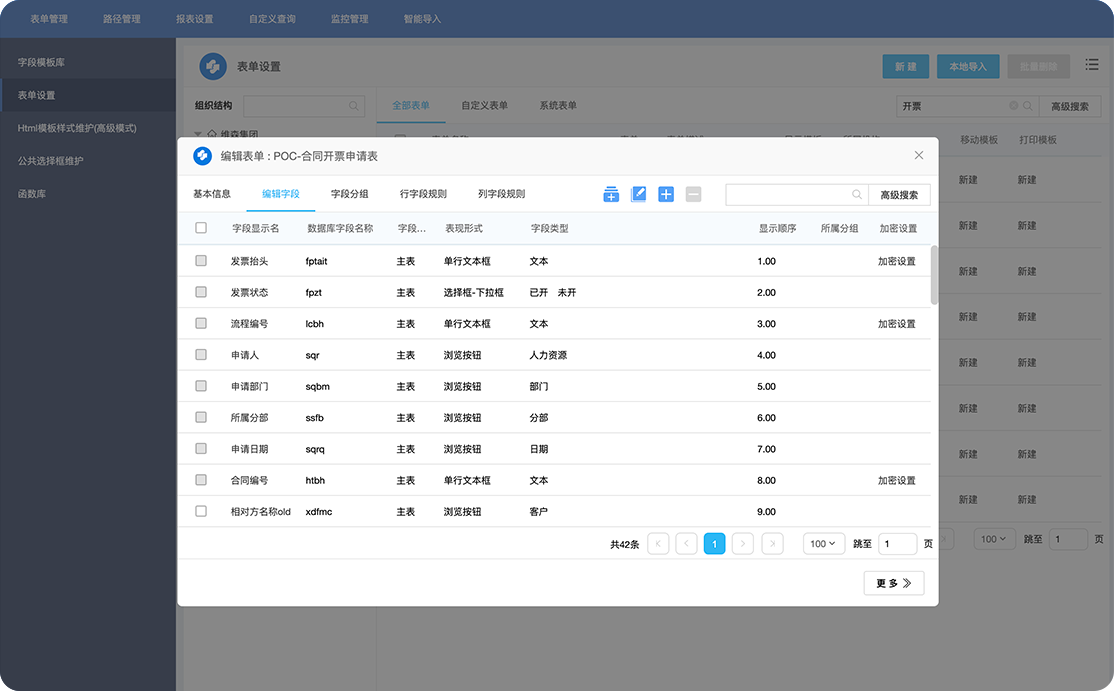Open the 基本信息 tab
Viewport: 1114px width, 691px height.
pos(212,194)
